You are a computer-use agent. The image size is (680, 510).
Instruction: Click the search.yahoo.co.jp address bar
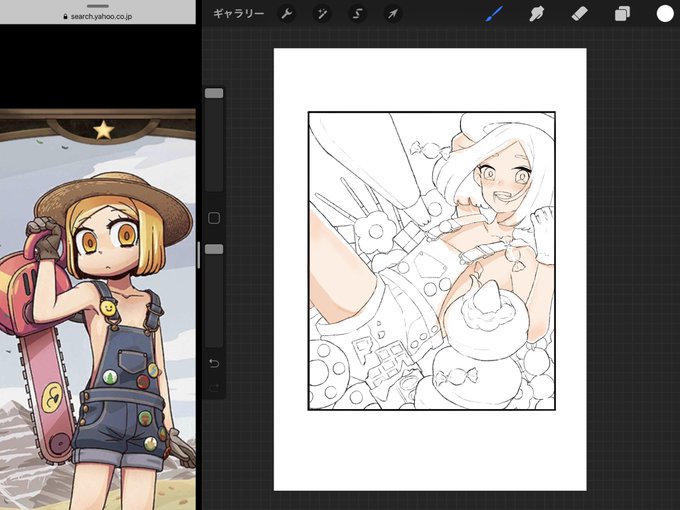click(98, 16)
